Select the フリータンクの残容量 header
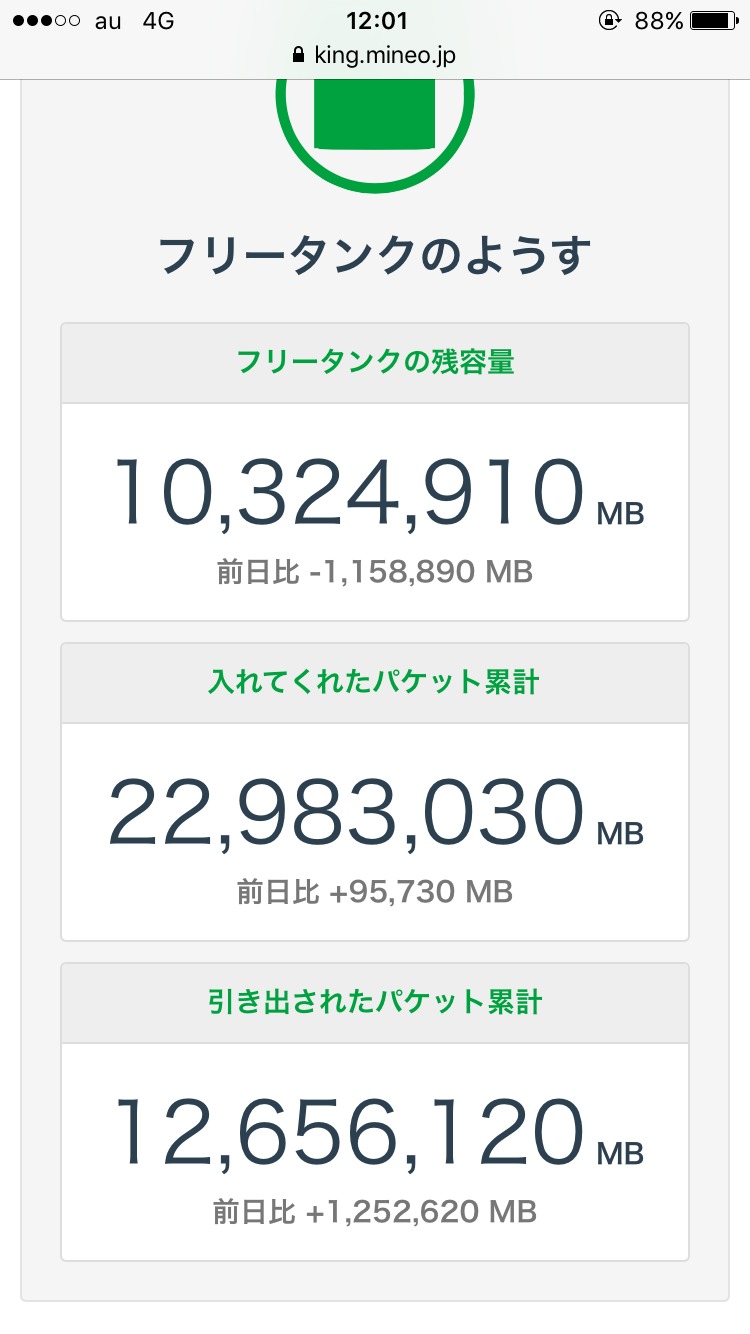 coord(375,362)
